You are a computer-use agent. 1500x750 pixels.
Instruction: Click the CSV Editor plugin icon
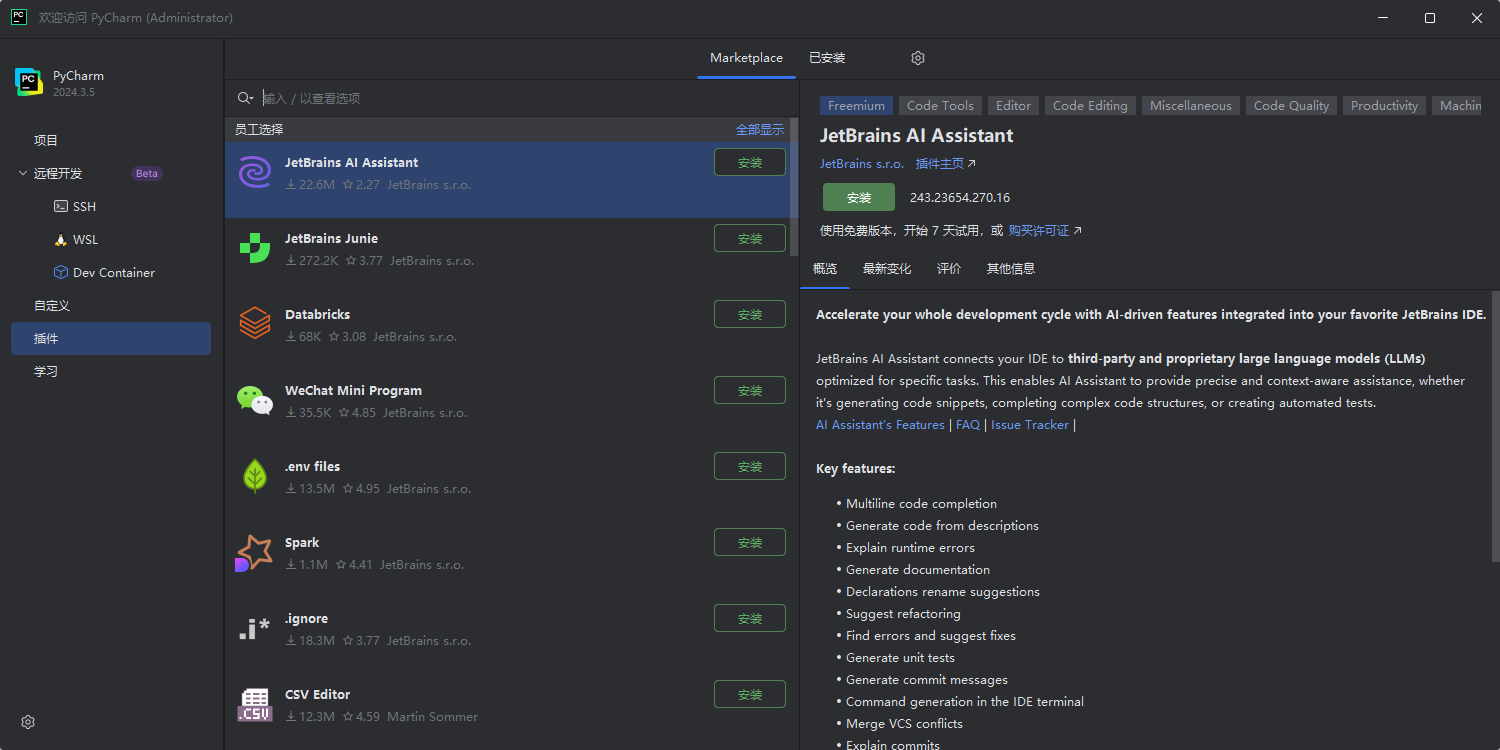pyautogui.click(x=254, y=704)
